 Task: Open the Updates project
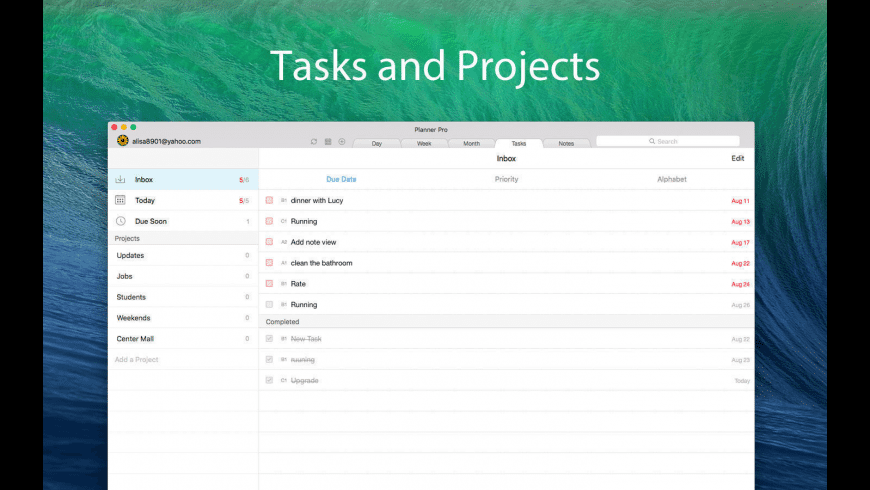pyautogui.click(x=183, y=255)
